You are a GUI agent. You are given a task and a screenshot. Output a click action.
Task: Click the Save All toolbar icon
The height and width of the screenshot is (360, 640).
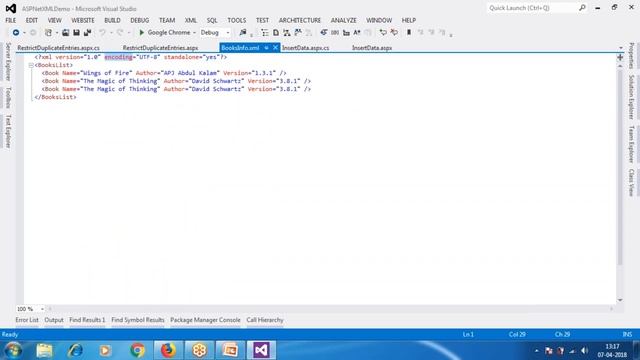point(87,33)
